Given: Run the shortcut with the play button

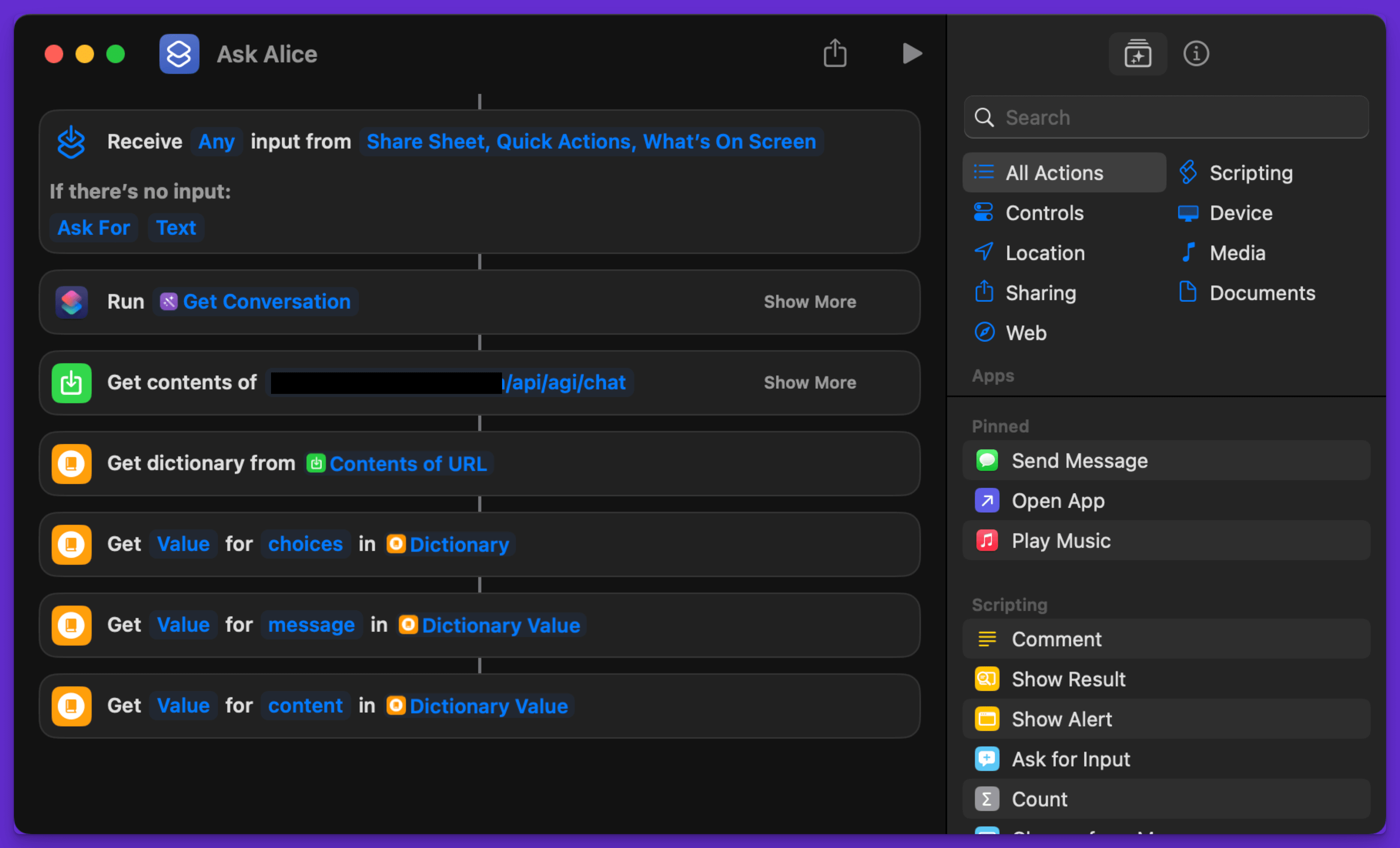Looking at the screenshot, I should (911, 54).
